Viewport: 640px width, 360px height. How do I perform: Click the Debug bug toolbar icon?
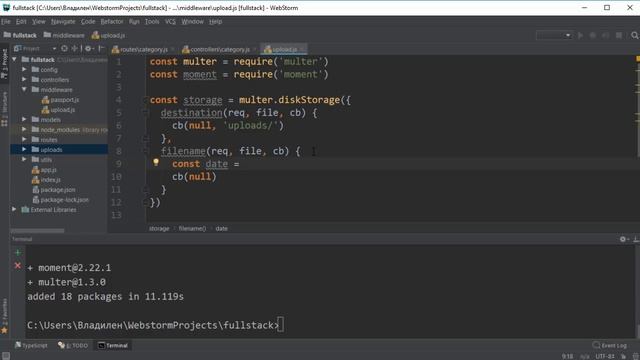593,36
